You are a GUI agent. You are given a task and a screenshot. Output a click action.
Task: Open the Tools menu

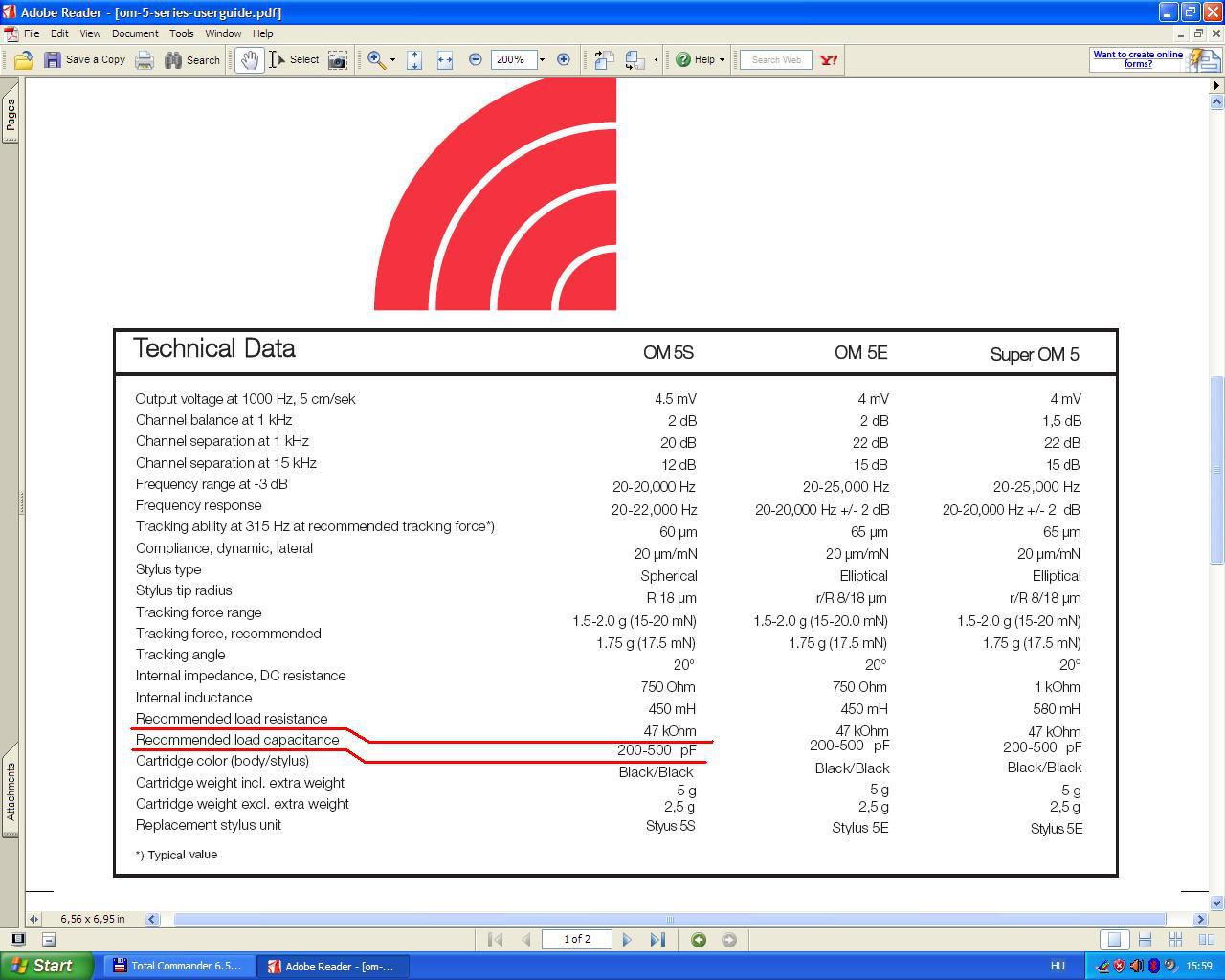[x=182, y=33]
